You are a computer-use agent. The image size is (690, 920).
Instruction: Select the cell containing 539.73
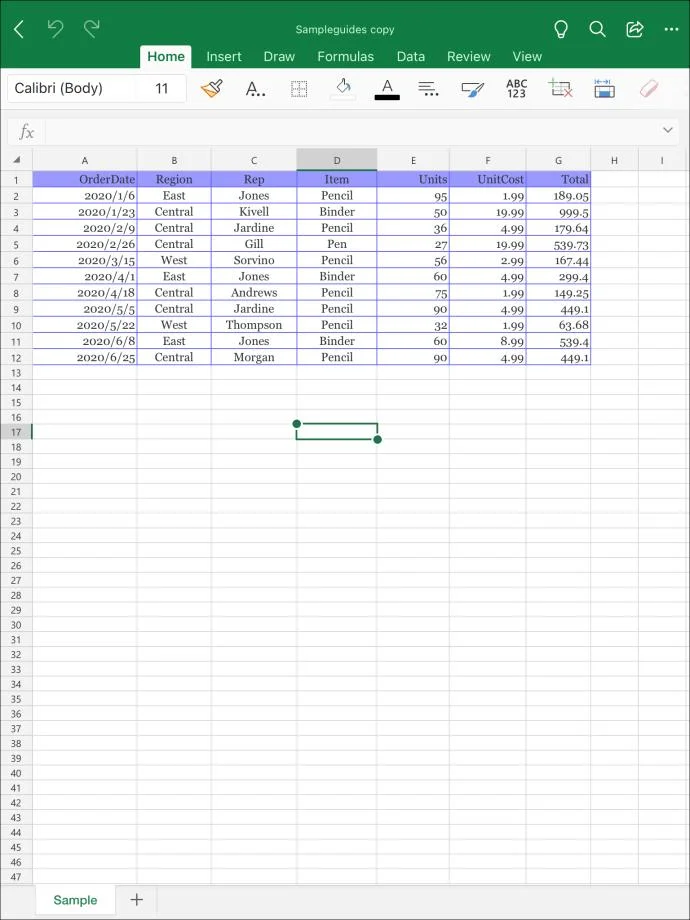point(558,244)
